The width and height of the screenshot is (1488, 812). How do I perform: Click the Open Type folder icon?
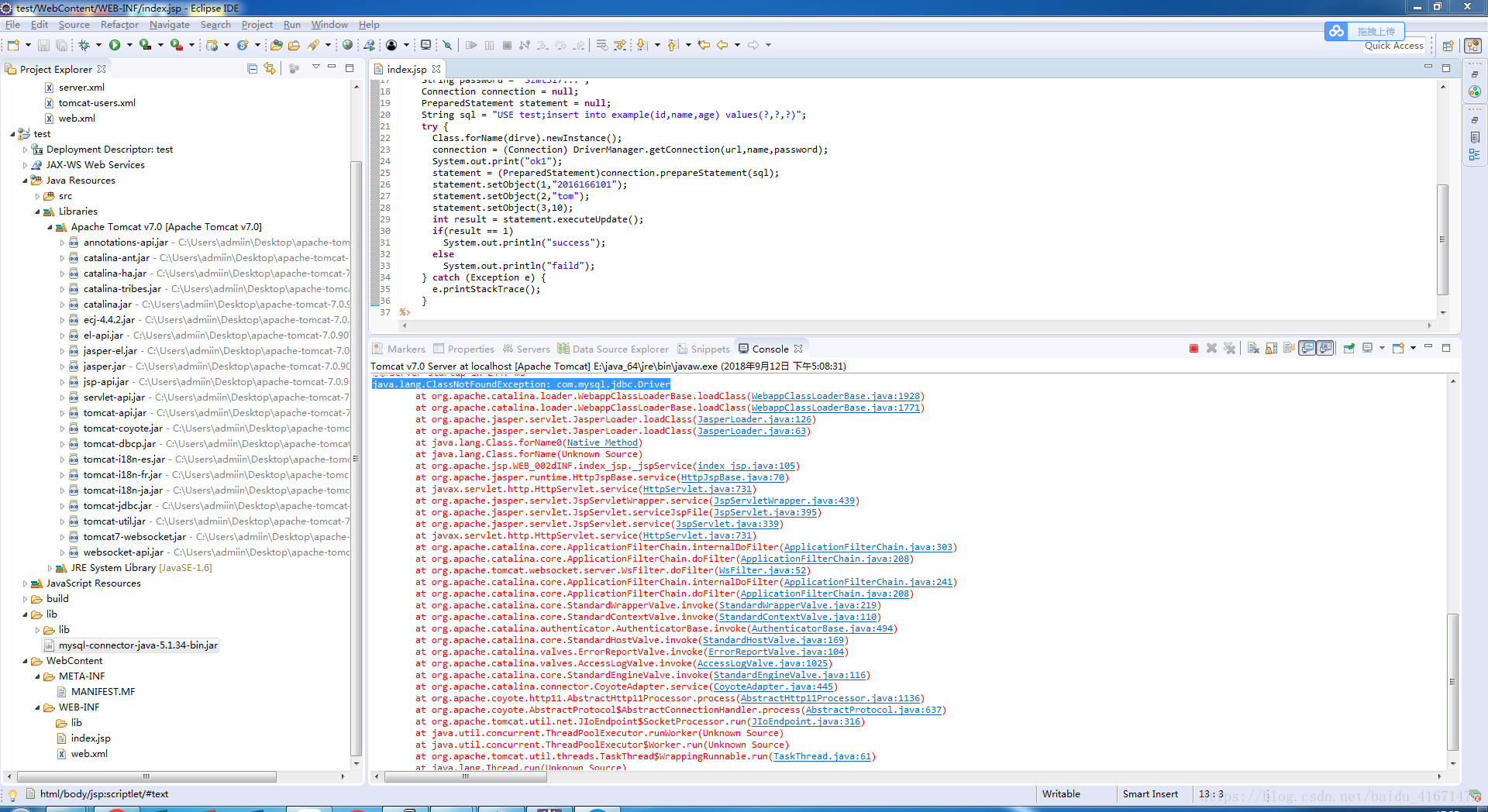(x=276, y=45)
